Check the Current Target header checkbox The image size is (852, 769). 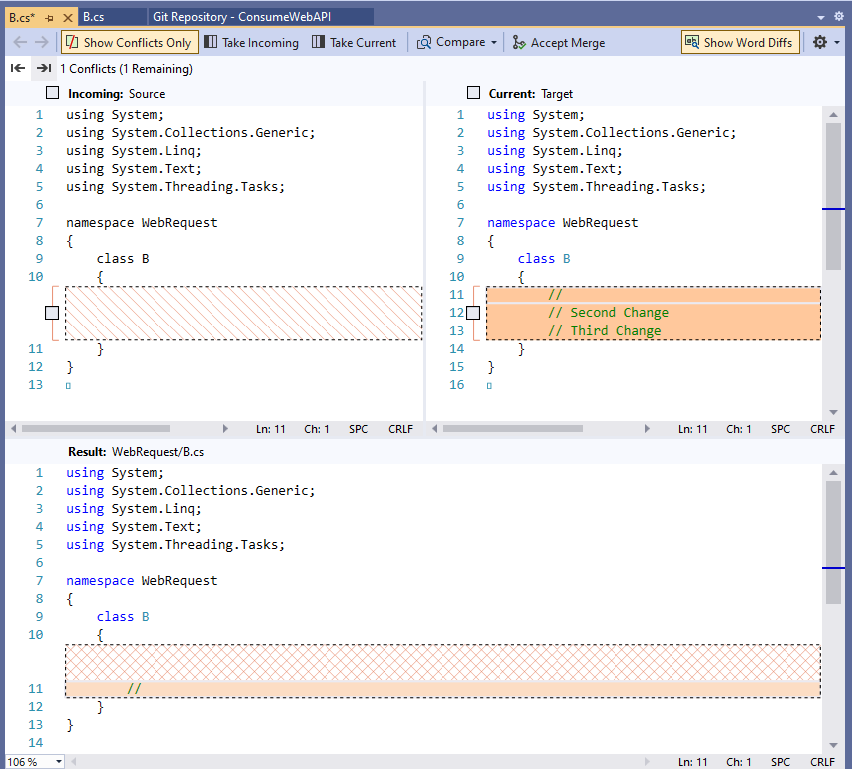(474, 93)
